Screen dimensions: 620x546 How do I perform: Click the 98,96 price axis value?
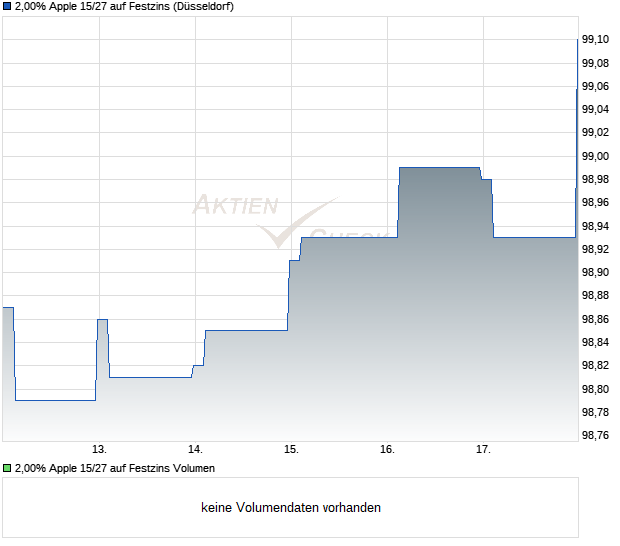(x=595, y=202)
